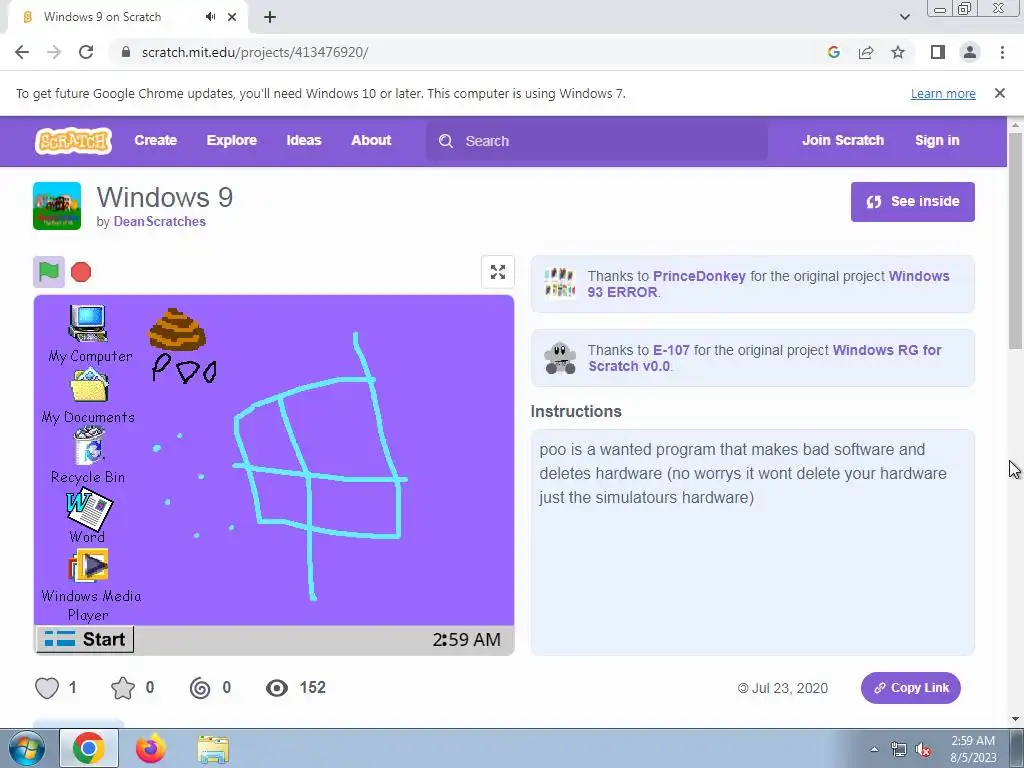
Task: Click the search magnifier icon
Action: 446,141
